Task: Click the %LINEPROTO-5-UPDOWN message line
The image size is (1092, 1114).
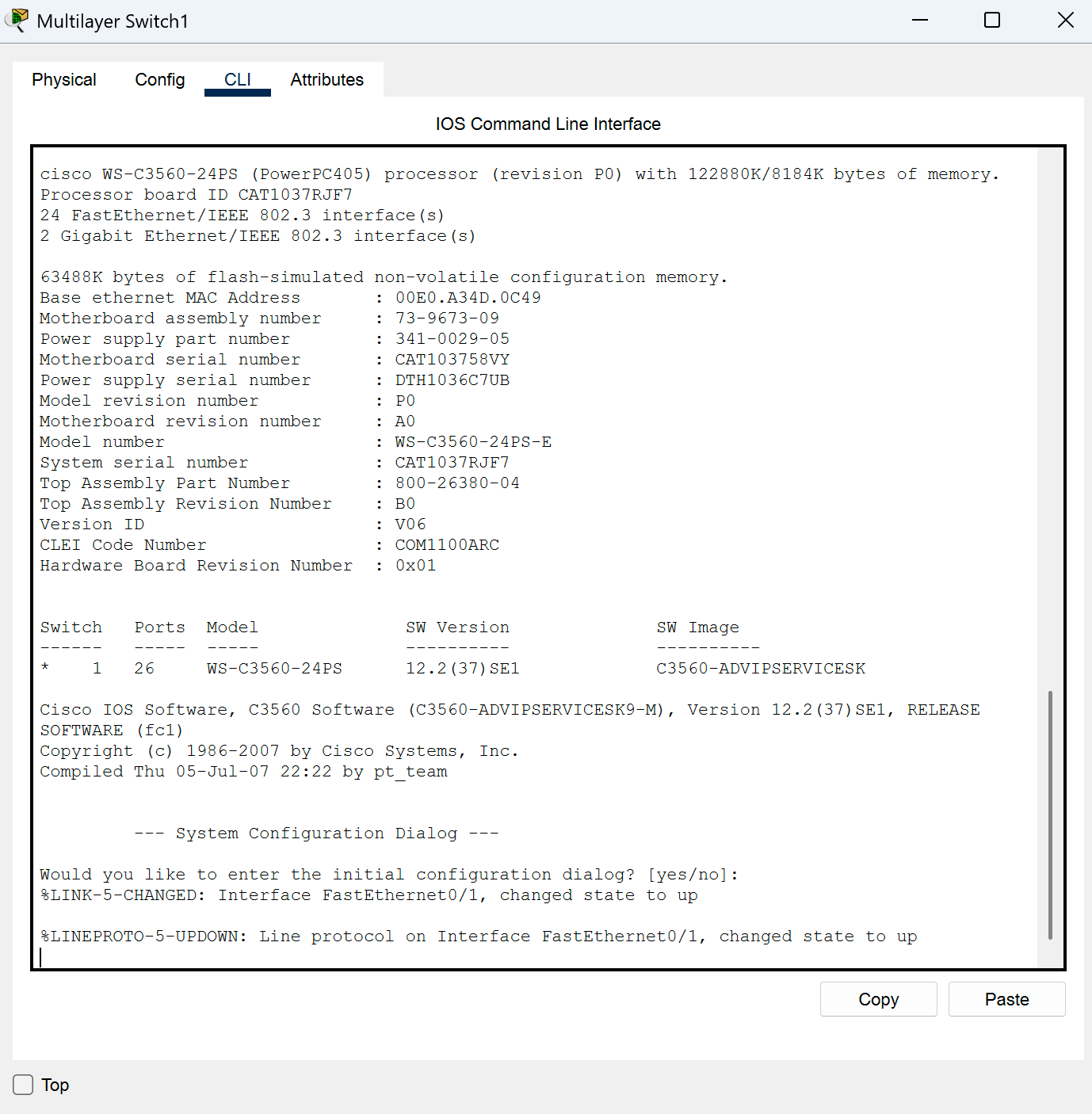Action: pos(479,937)
